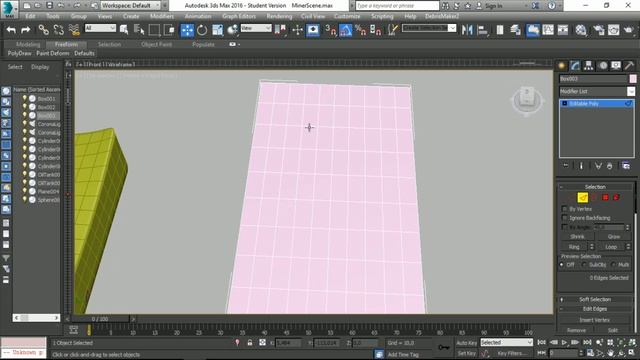Toggle Percent Snap icon
640x360 pixels.
360,30
